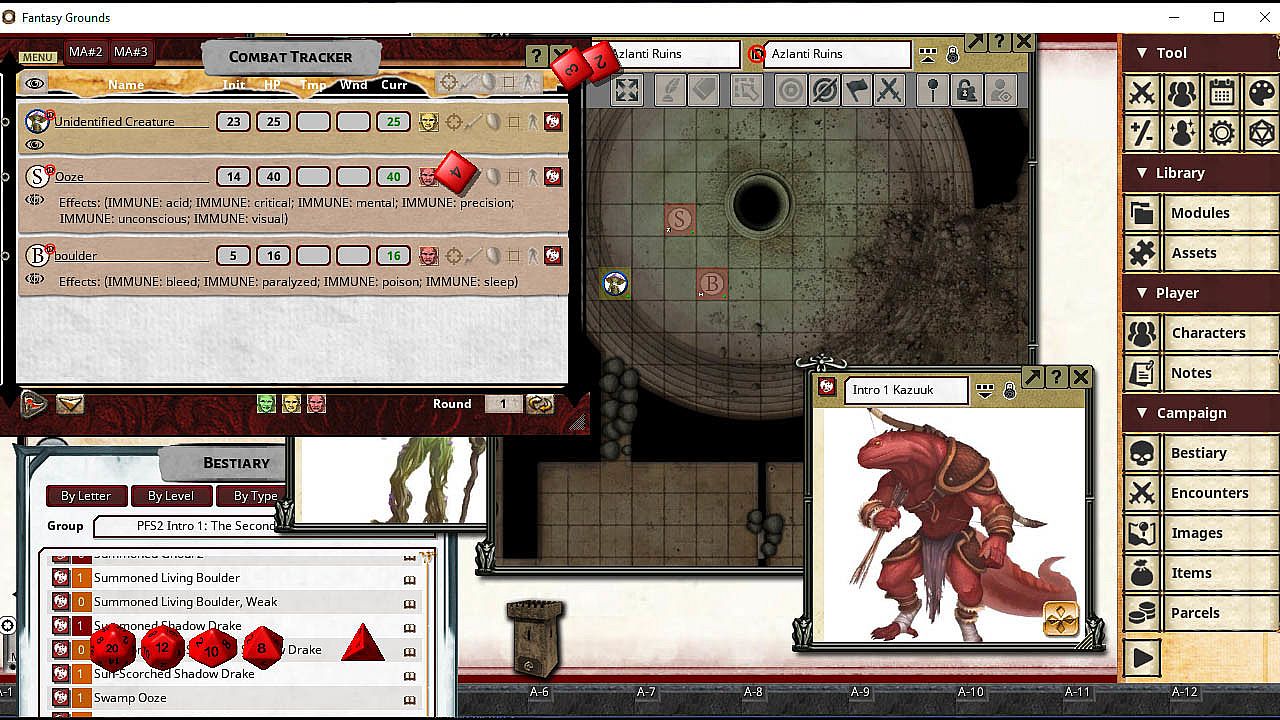The height and width of the screenshot is (720, 1280).
Task: Click the Encounters crossed swords icon
Action: click(1142, 493)
